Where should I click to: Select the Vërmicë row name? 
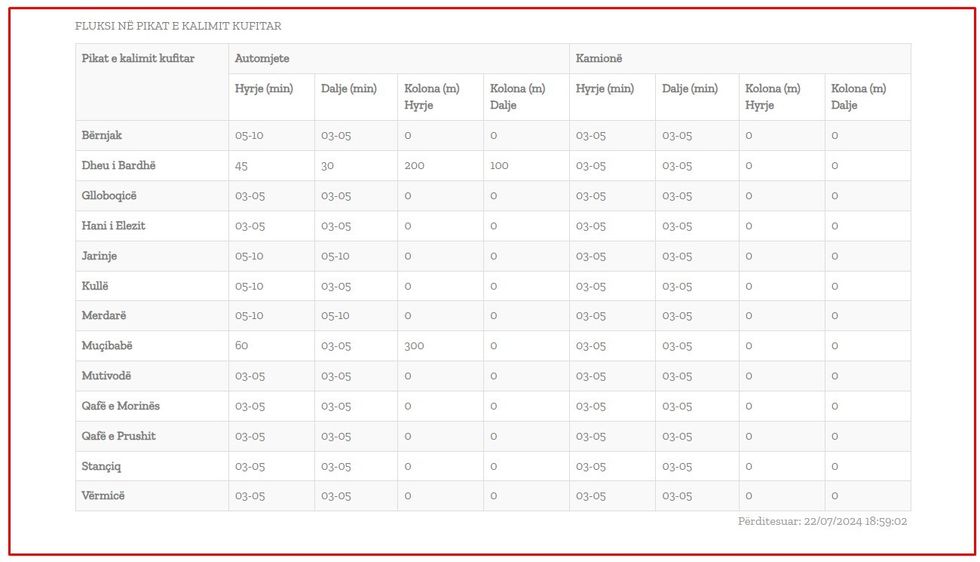(x=104, y=496)
